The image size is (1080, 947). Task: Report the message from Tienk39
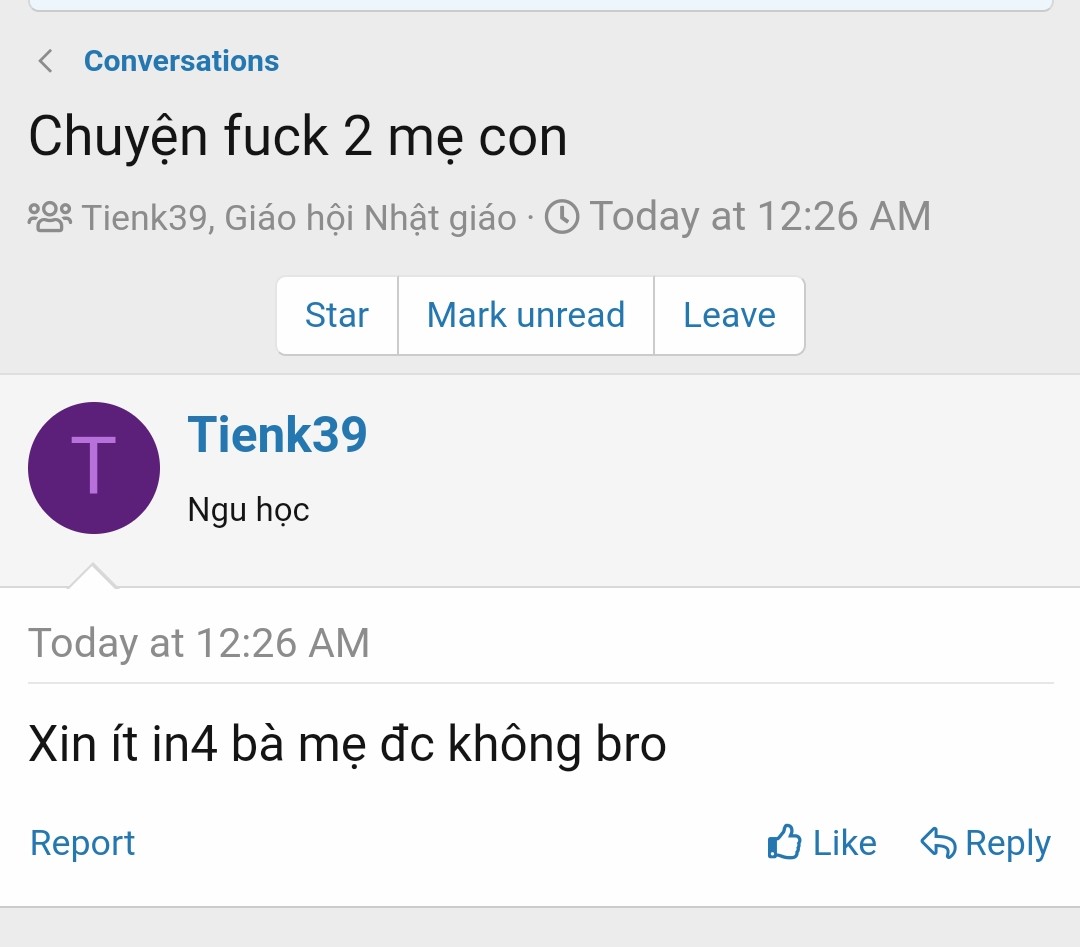pos(82,843)
